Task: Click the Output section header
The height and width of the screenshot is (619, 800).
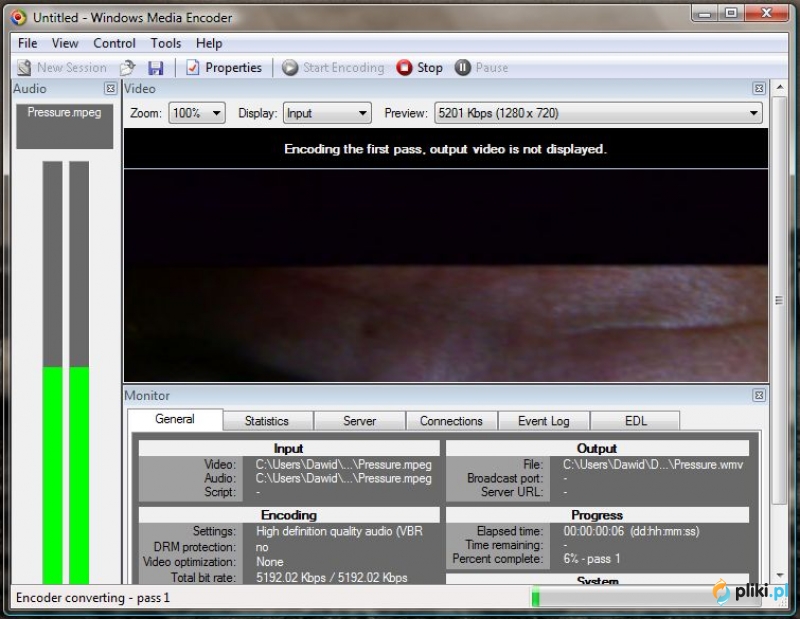Action: coord(597,448)
